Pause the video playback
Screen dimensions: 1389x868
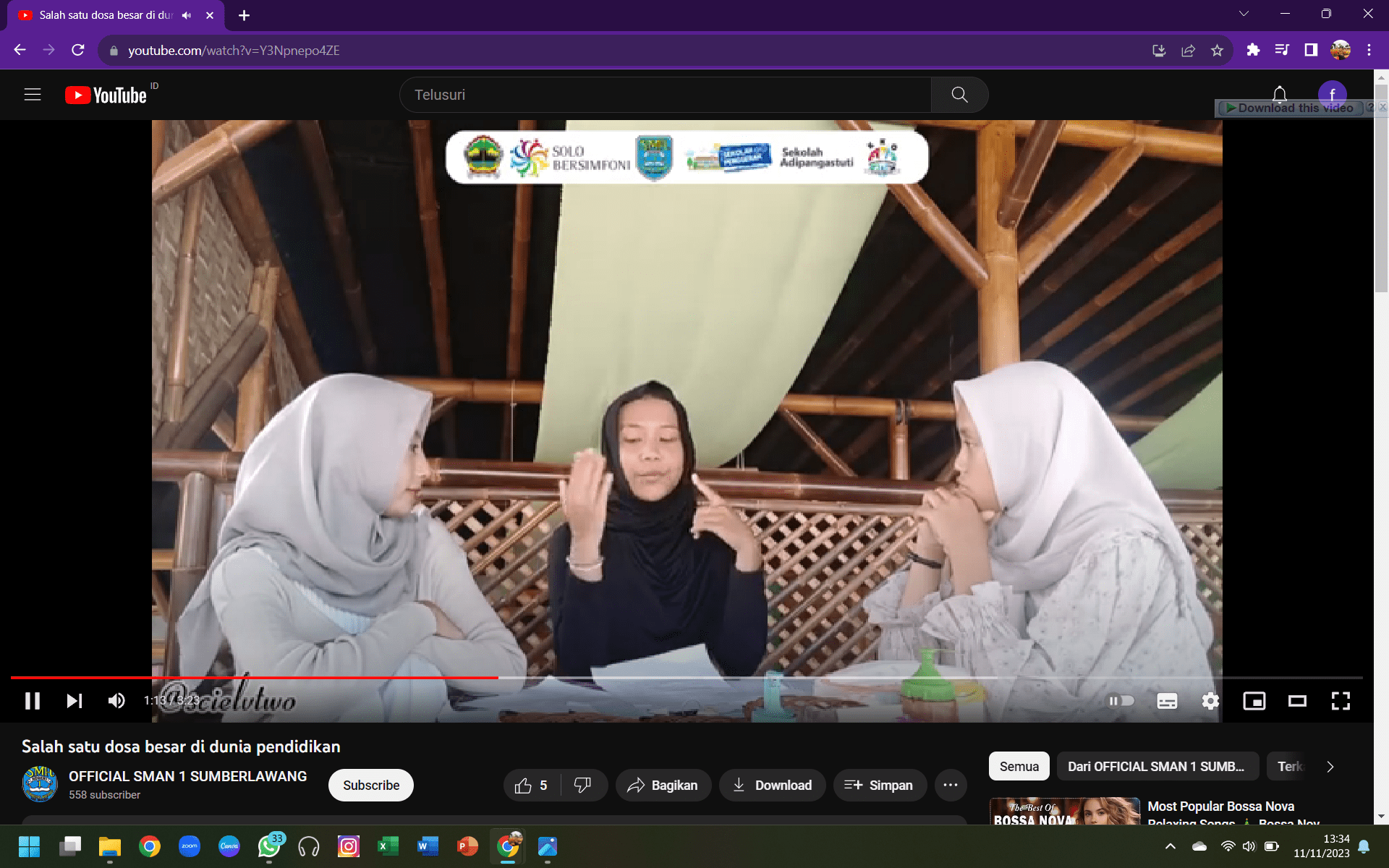[x=33, y=700]
